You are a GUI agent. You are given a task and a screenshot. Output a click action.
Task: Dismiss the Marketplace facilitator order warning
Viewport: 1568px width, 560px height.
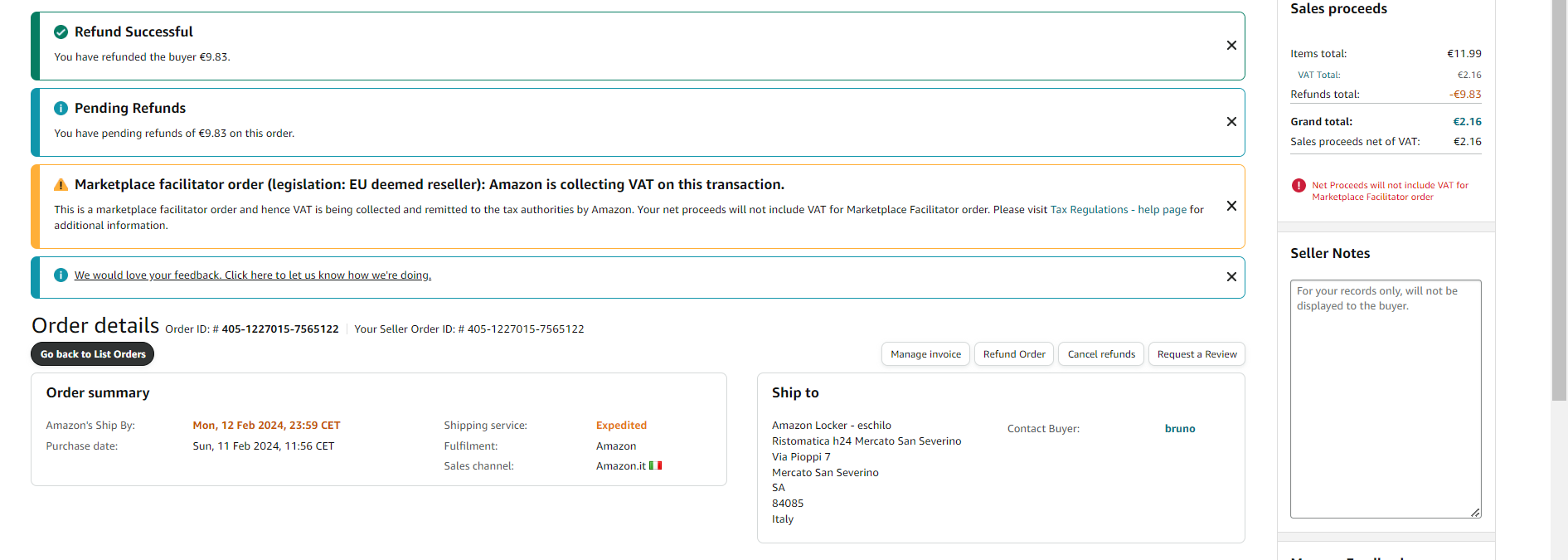[1231, 206]
